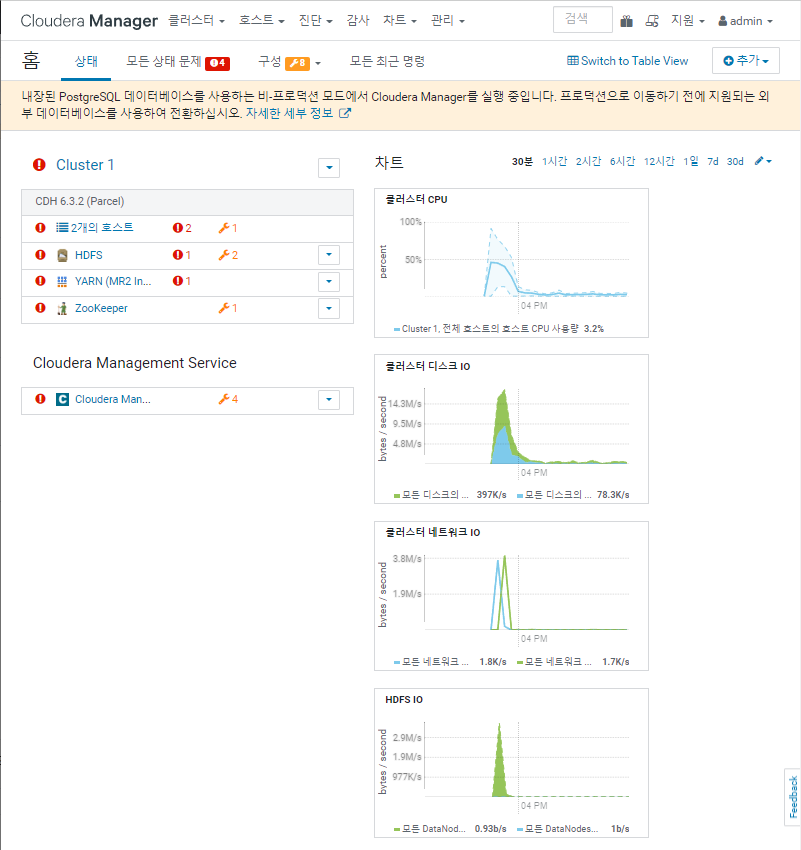Click the HDFS service icon

pyautogui.click(x=62, y=255)
